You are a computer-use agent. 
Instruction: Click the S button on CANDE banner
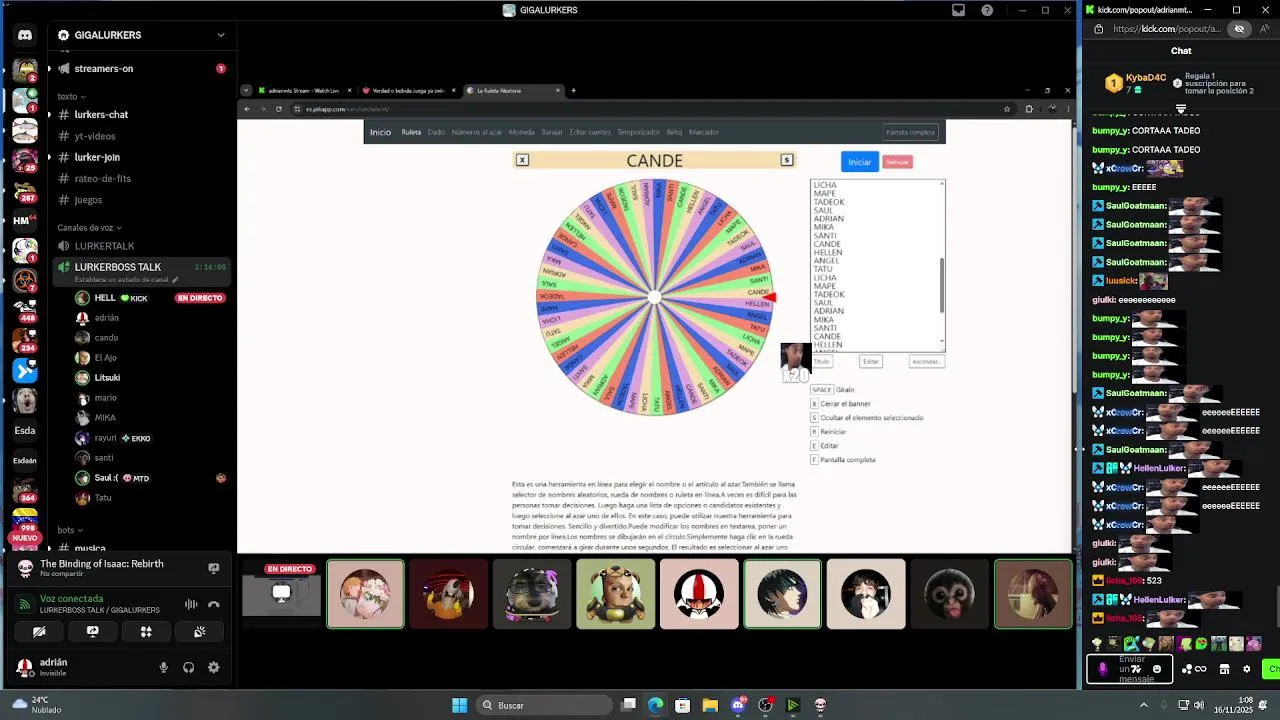coord(786,160)
